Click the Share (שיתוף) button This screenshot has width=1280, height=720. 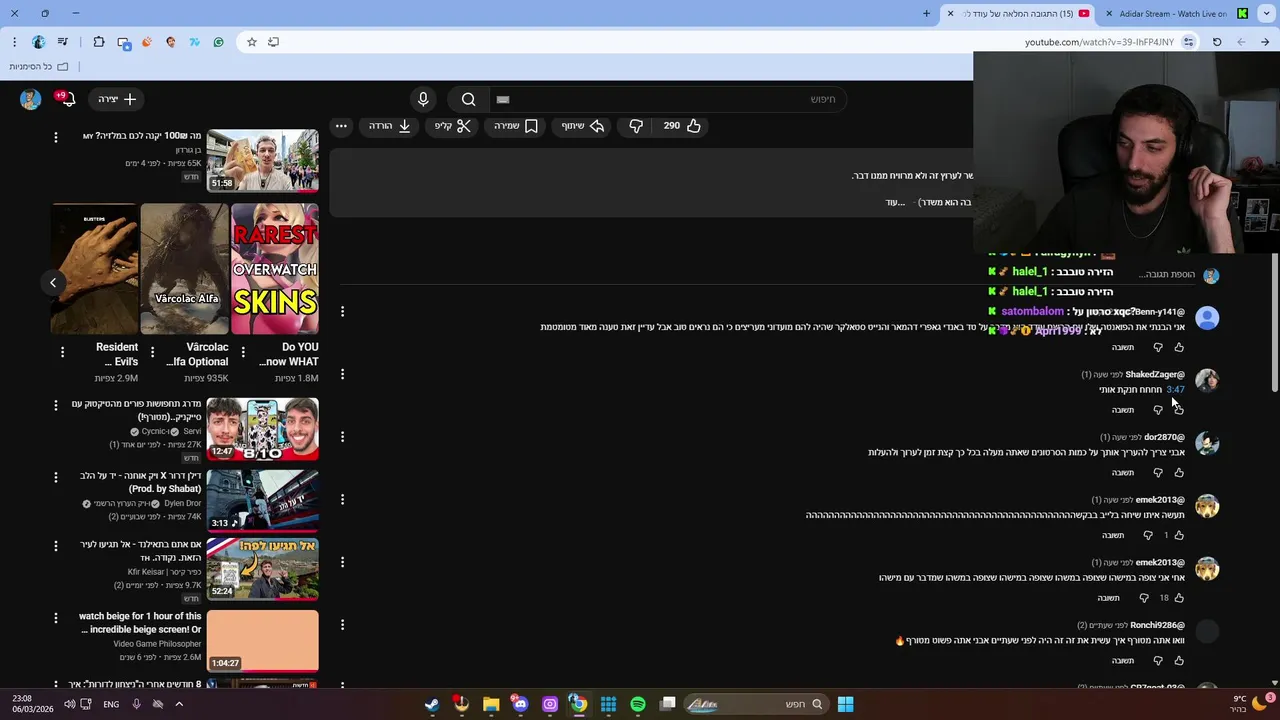(583, 126)
